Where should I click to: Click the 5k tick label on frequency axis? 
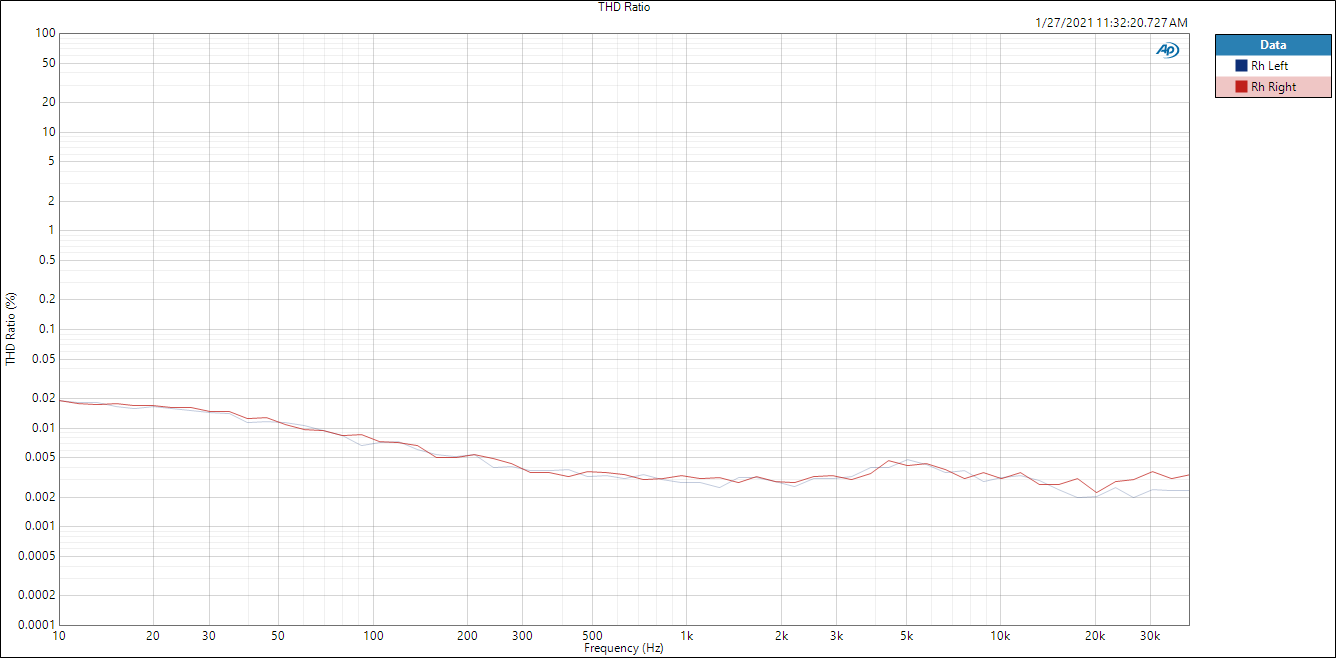coord(906,636)
